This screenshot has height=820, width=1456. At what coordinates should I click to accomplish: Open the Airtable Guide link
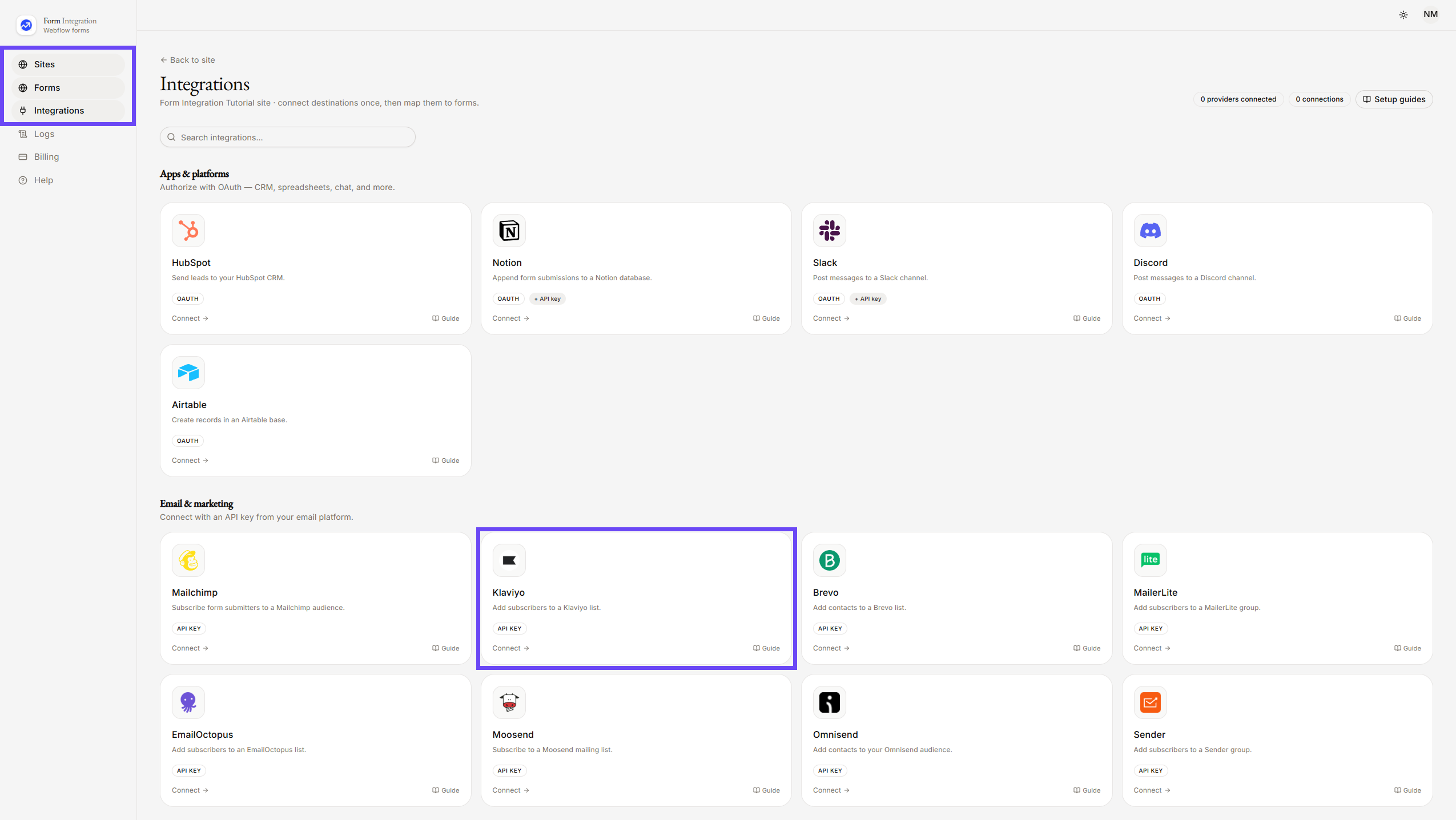coord(446,461)
